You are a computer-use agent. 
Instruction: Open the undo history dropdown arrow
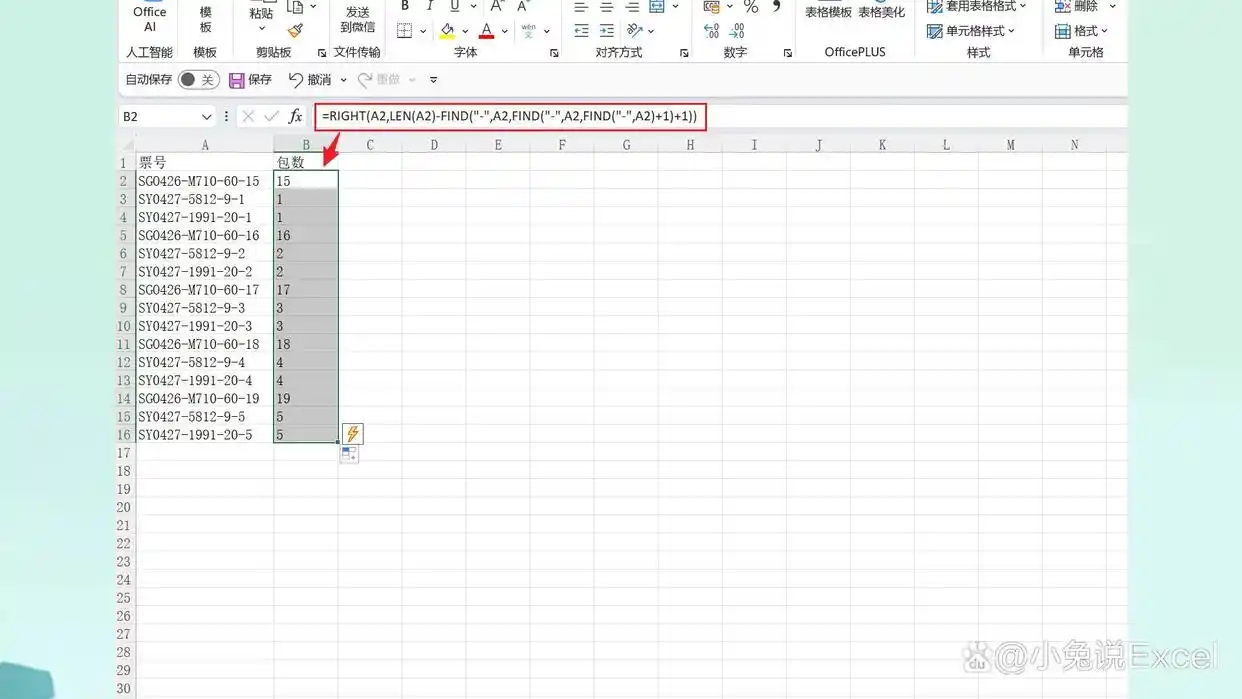pos(343,80)
